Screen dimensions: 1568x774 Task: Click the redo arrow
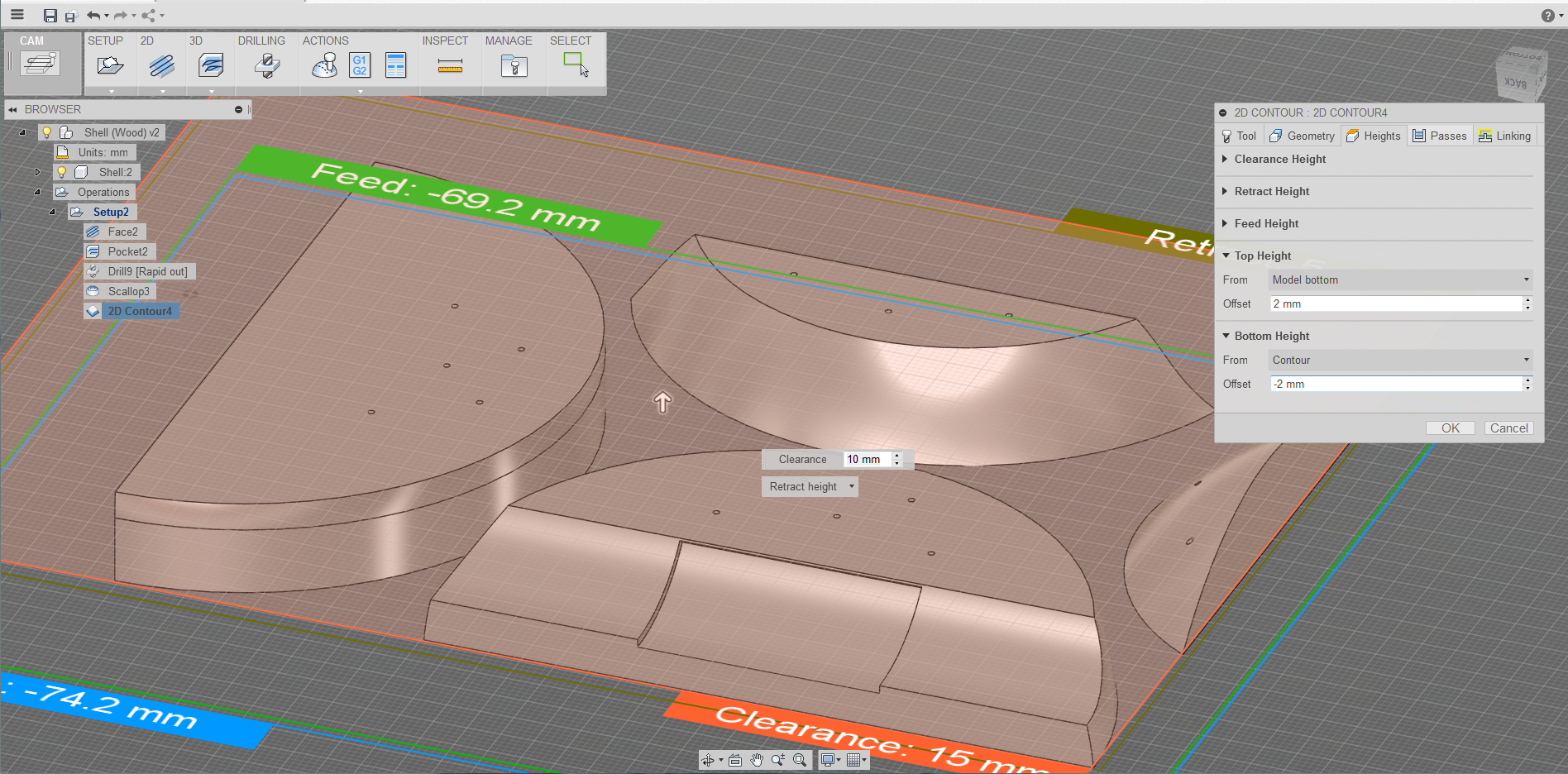[120, 16]
